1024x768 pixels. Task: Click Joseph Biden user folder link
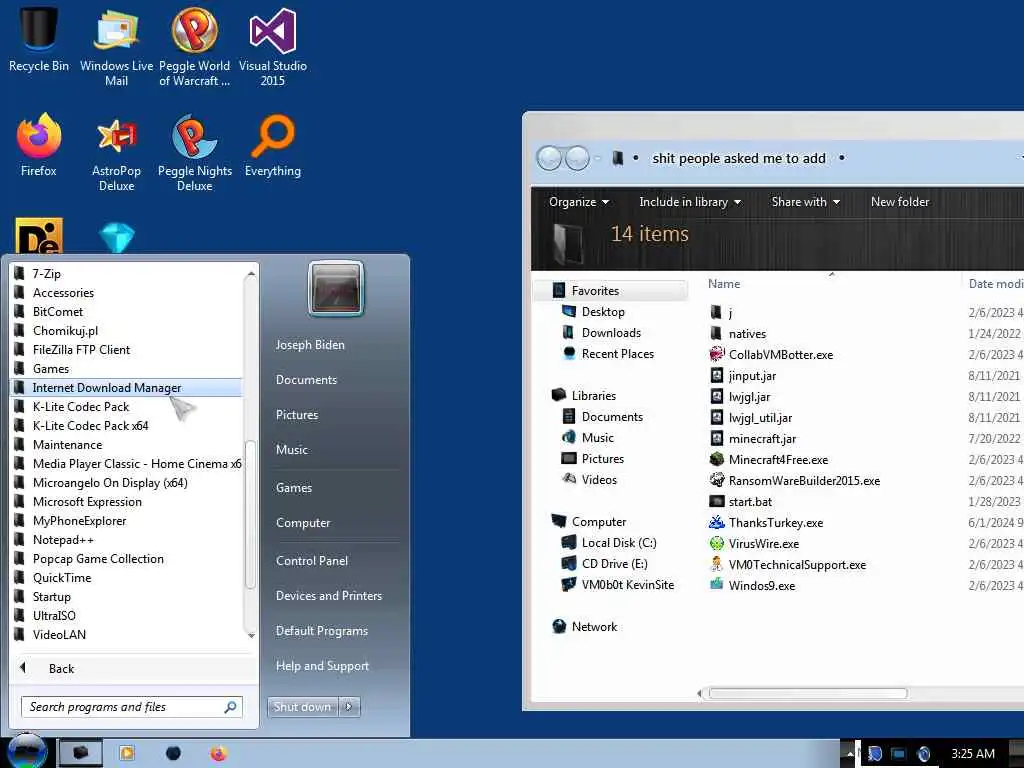pyautogui.click(x=310, y=345)
